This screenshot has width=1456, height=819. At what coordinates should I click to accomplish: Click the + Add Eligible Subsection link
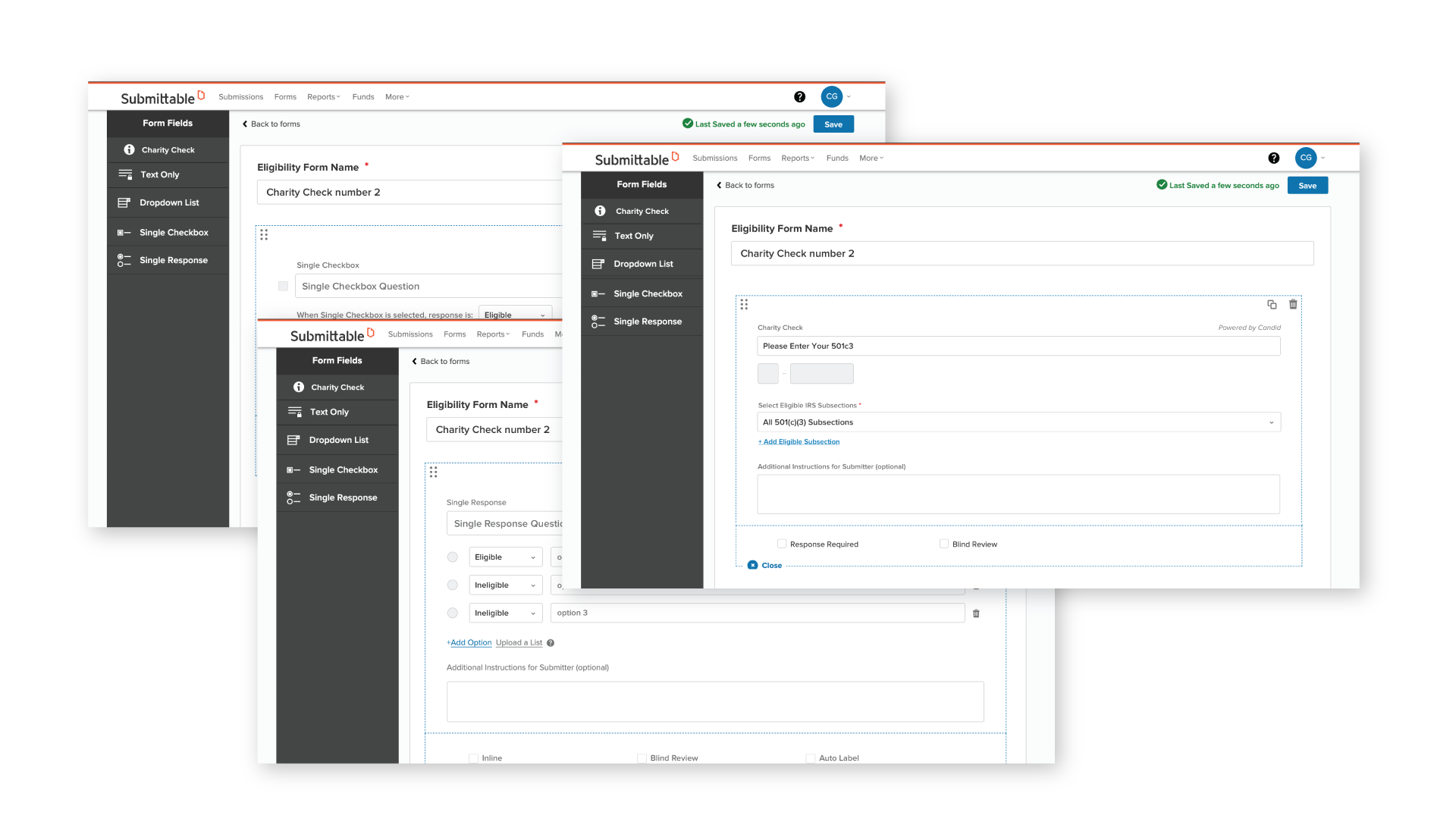click(799, 442)
